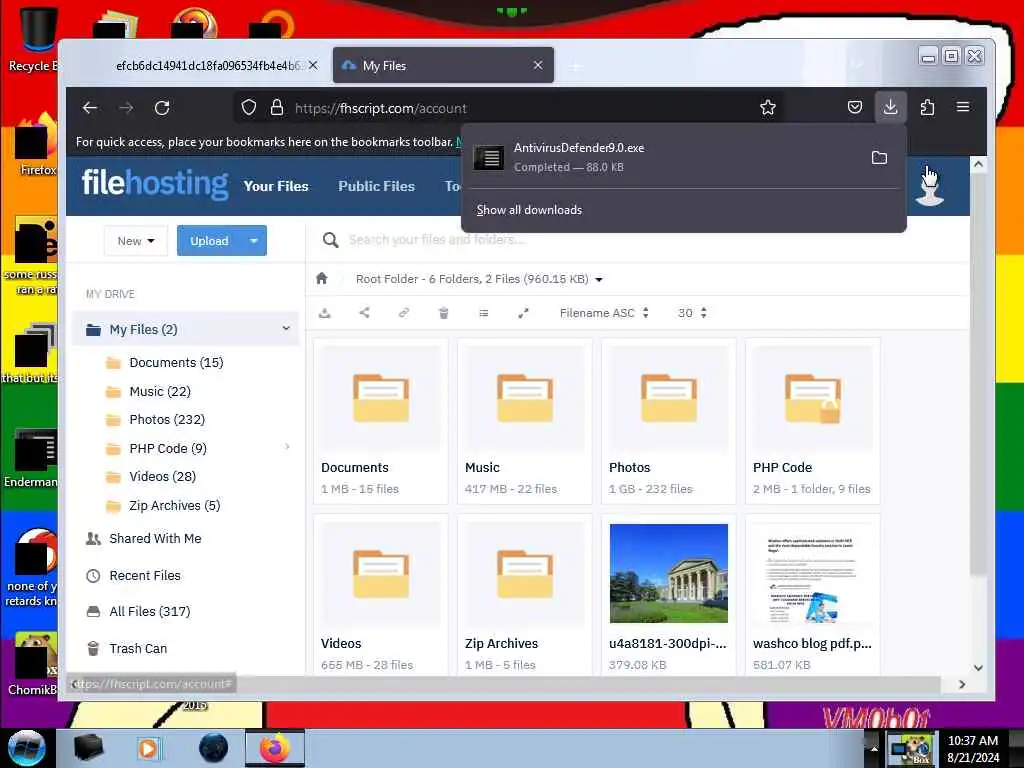Image resolution: width=1024 pixels, height=768 pixels.
Task: Click the share files toolbar icon
Action: 364,313
